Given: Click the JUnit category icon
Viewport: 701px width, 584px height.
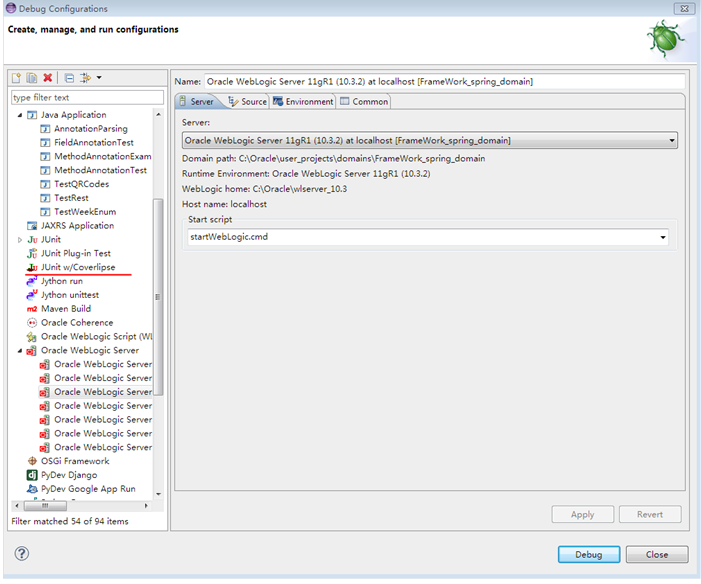Looking at the screenshot, I should pyautogui.click(x=32, y=240).
